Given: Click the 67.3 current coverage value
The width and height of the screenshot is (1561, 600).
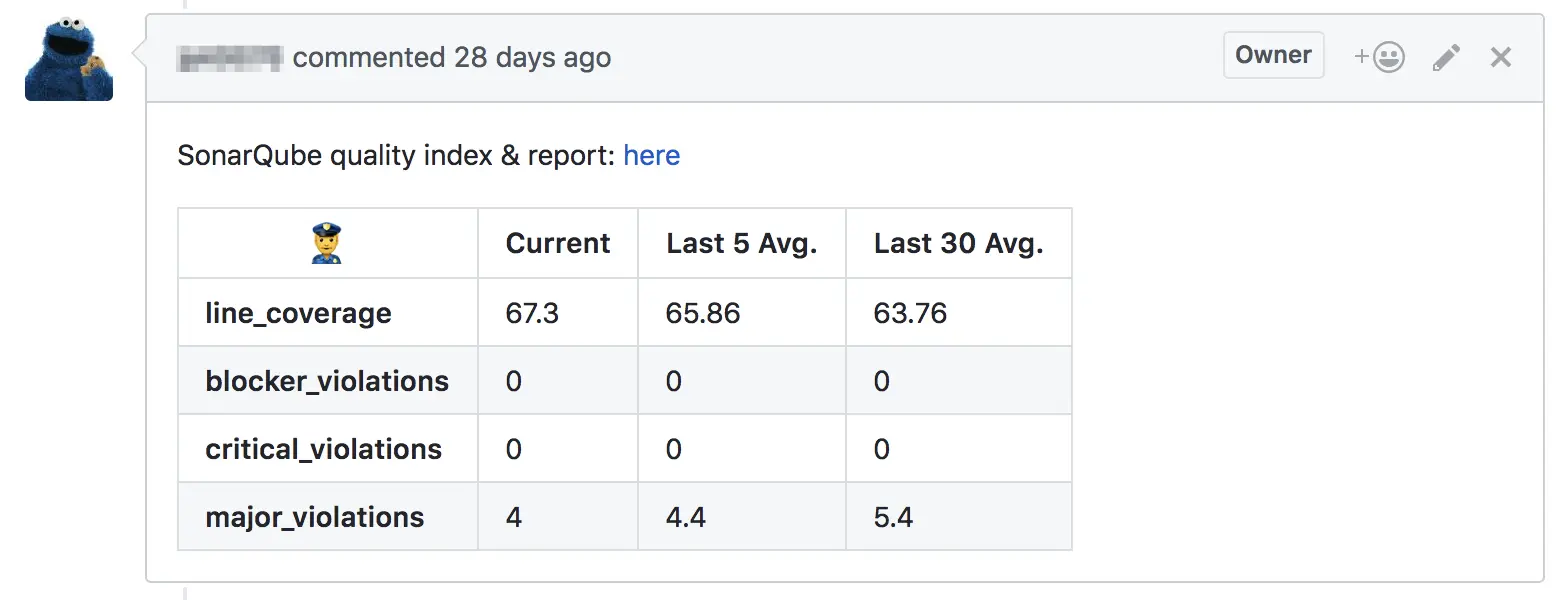Looking at the screenshot, I should coord(532,314).
